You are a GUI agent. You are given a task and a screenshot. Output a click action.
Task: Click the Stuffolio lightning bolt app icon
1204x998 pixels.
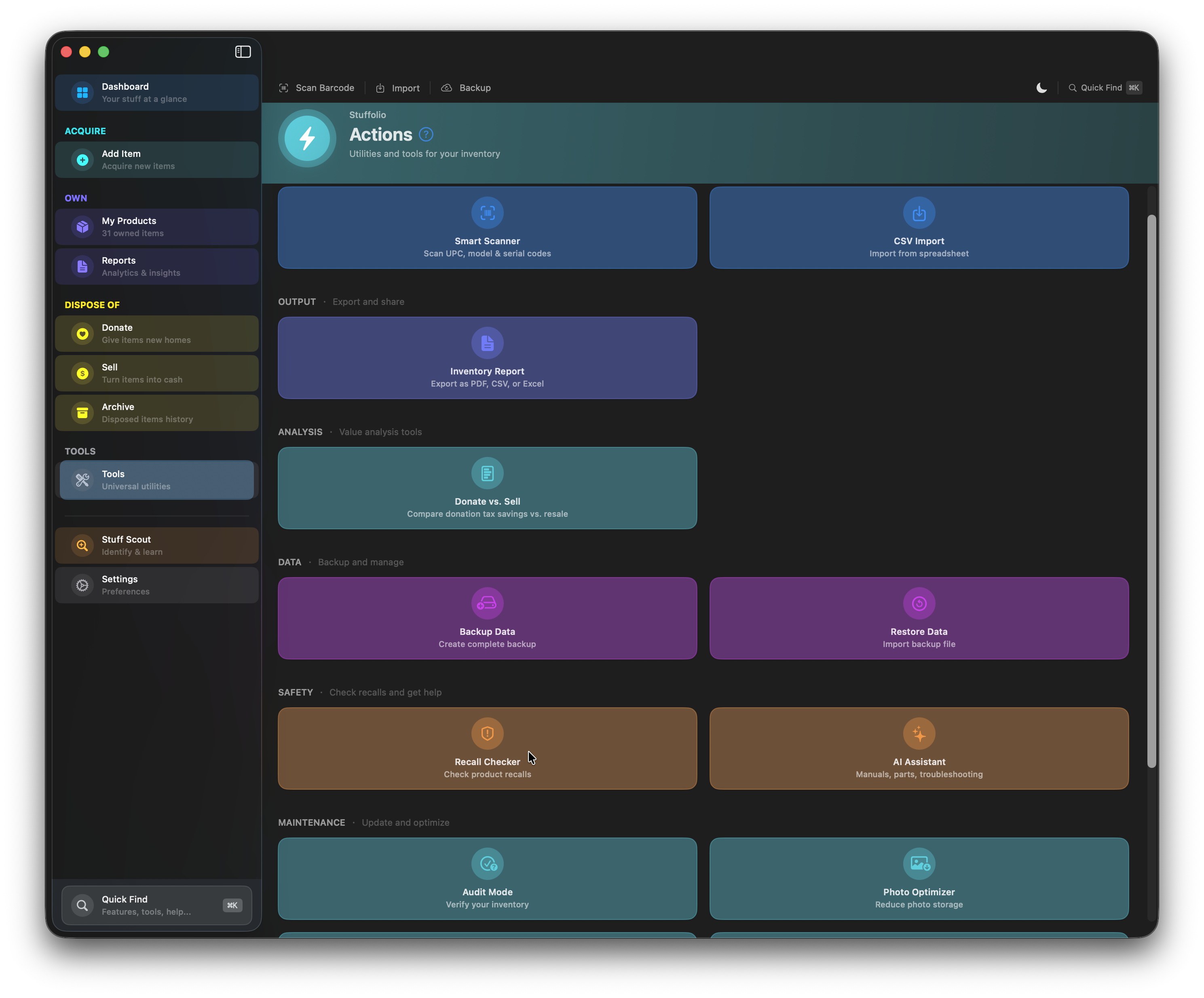[x=307, y=138]
